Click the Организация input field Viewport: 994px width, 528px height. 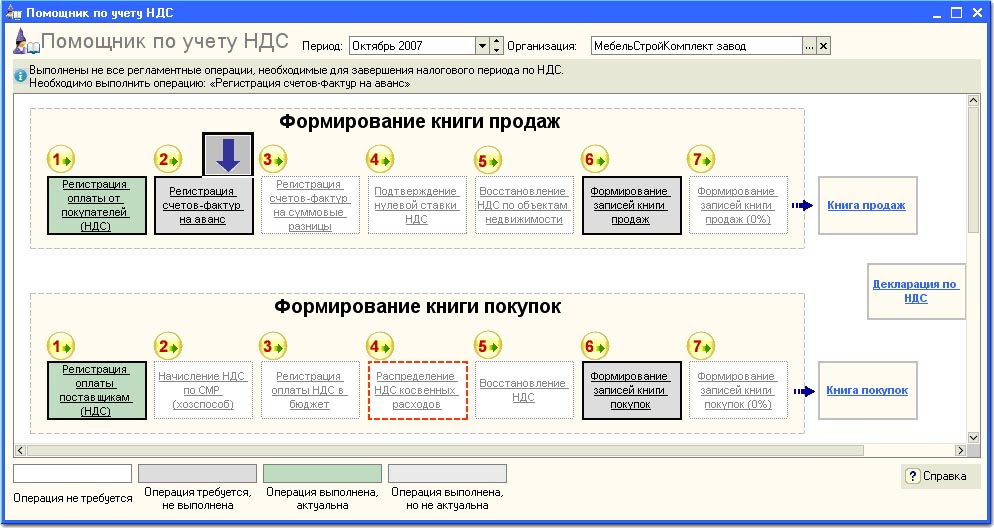[x=697, y=46]
